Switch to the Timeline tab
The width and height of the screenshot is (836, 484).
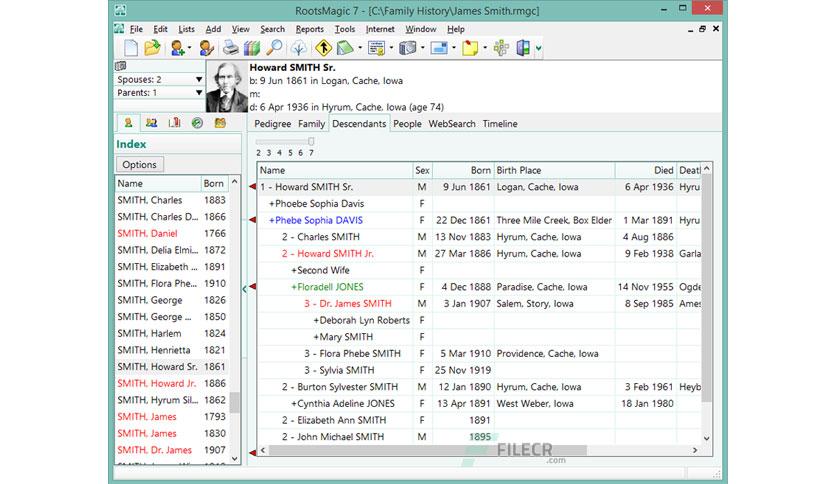click(500, 124)
